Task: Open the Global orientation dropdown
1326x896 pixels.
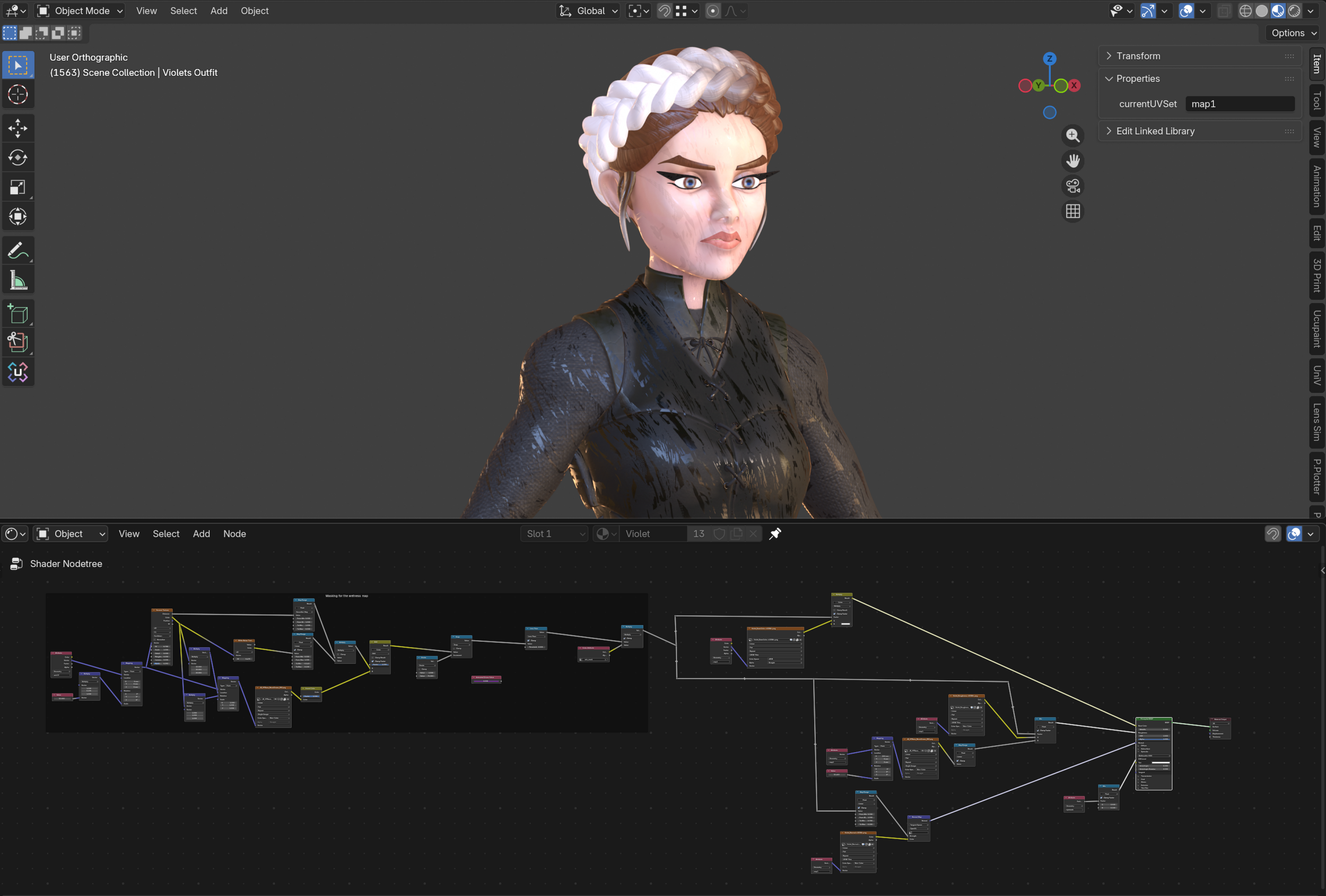Action: pos(589,11)
